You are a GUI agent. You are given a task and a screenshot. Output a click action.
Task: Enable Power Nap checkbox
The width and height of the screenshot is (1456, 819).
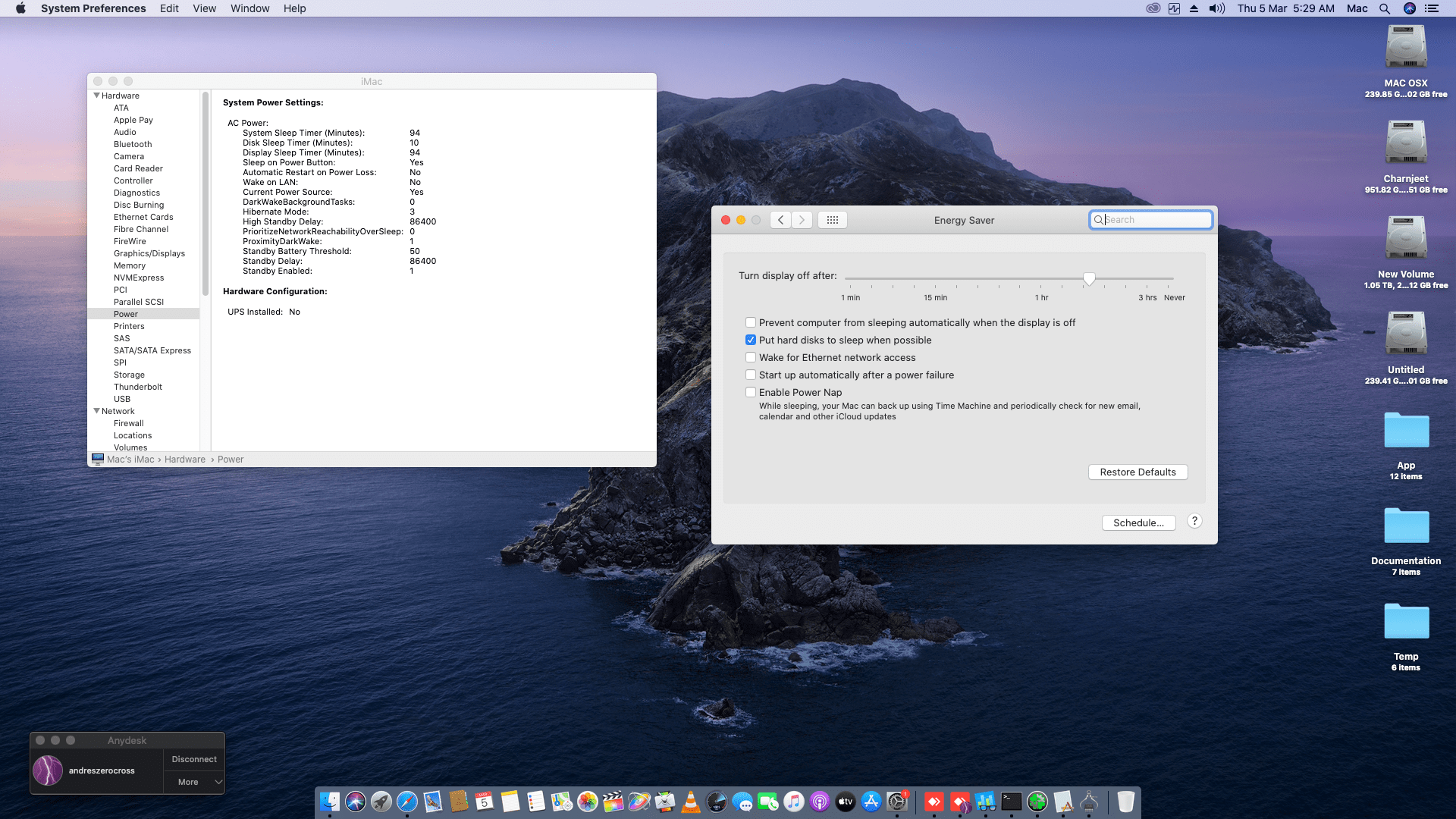[751, 392]
